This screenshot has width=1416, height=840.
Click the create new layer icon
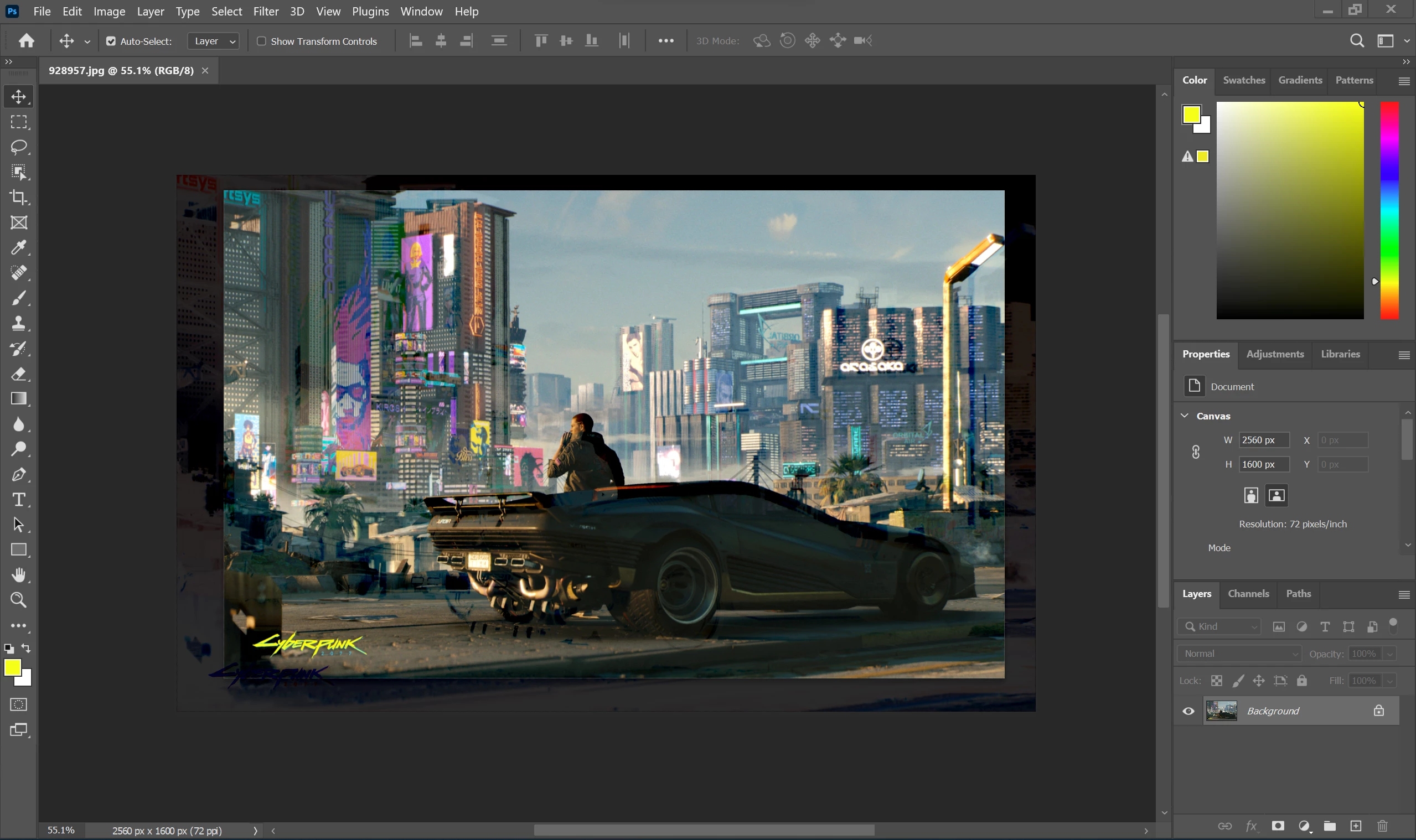coord(1356,826)
